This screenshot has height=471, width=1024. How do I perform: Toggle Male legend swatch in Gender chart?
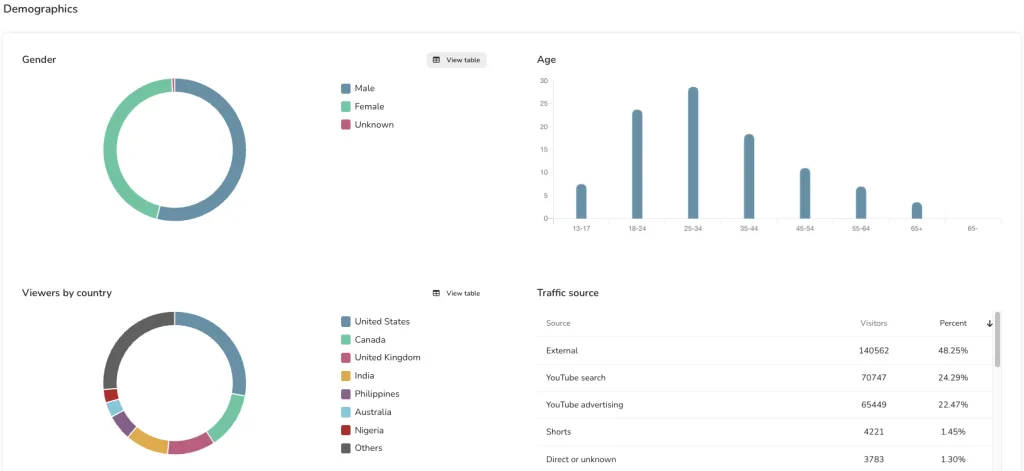click(x=346, y=88)
